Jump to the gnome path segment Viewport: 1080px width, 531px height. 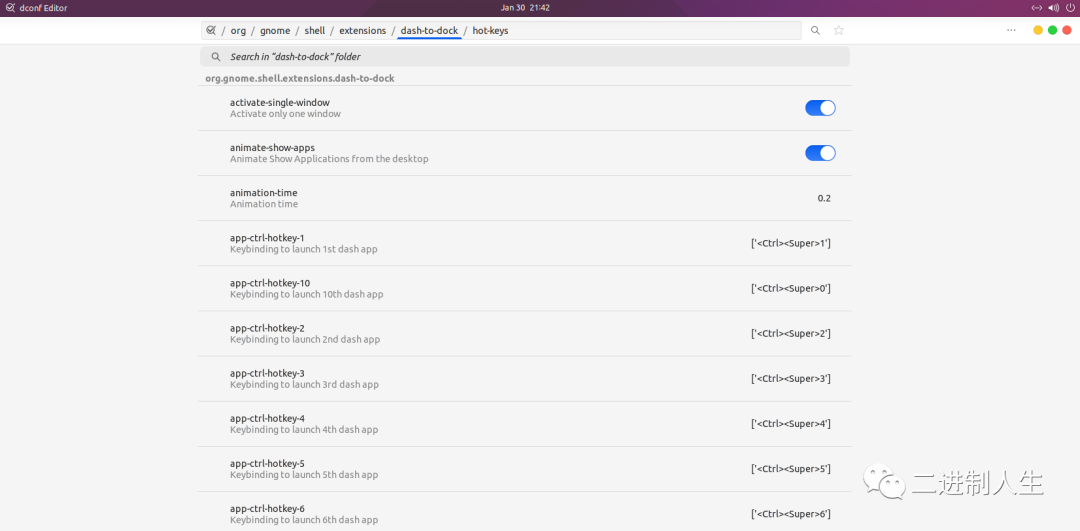click(275, 31)
